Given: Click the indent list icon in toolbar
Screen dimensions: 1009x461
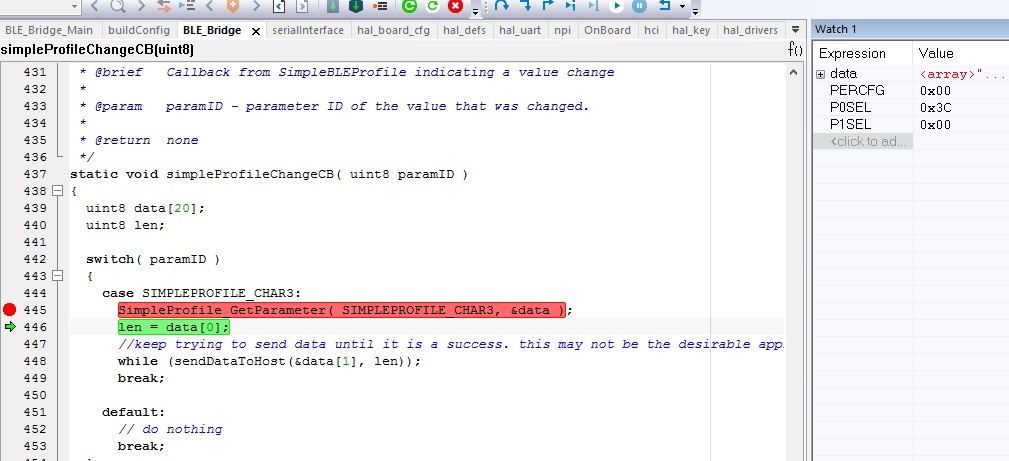Looking at the screenshot, I should (x=187, y=6).
